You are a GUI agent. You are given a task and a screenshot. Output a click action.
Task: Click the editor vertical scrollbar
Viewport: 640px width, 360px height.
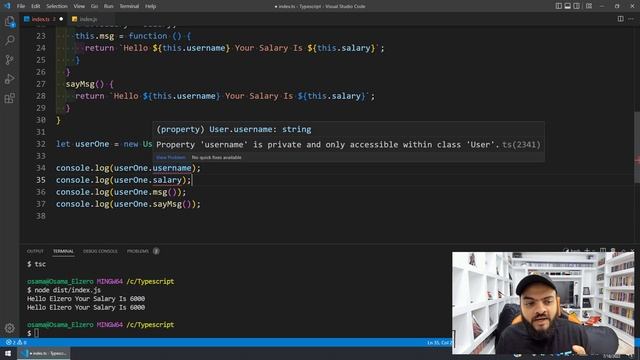pyautogui.click(x=637, y=148)
